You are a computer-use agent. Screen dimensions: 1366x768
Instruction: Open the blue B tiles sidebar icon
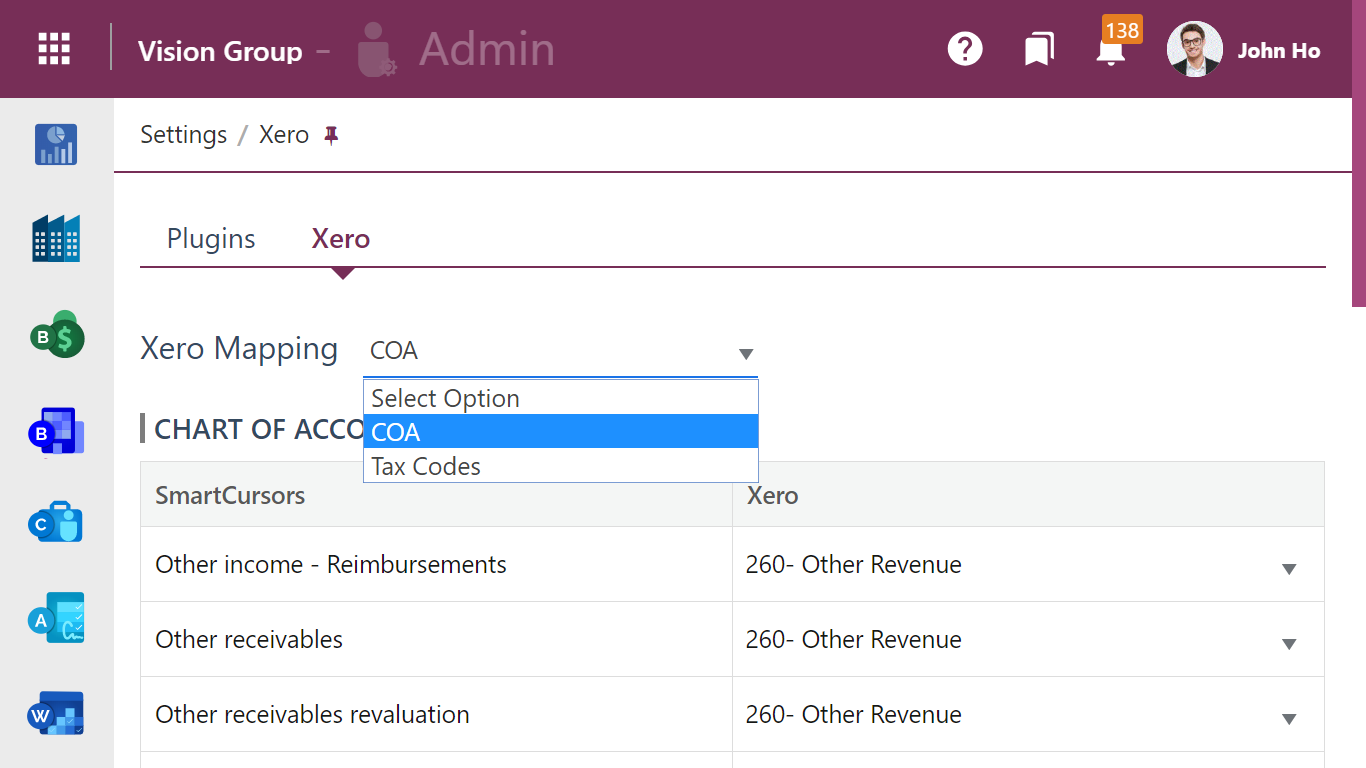coord(57,432)
